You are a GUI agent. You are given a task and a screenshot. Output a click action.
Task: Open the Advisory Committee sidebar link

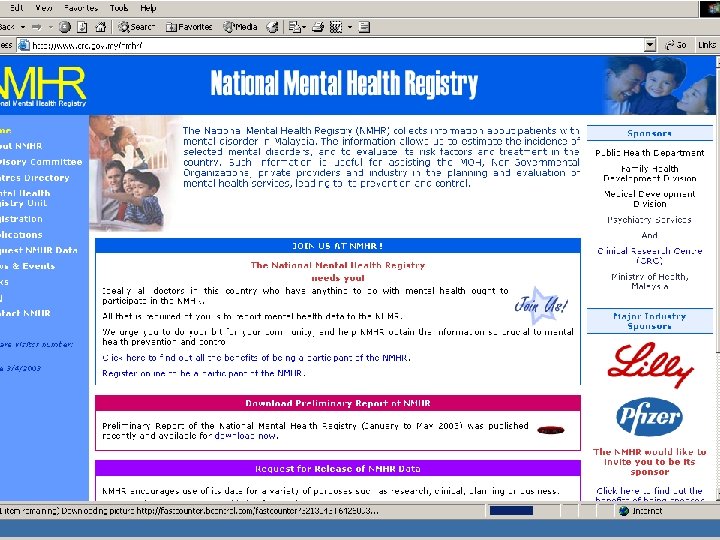point(41,162)
